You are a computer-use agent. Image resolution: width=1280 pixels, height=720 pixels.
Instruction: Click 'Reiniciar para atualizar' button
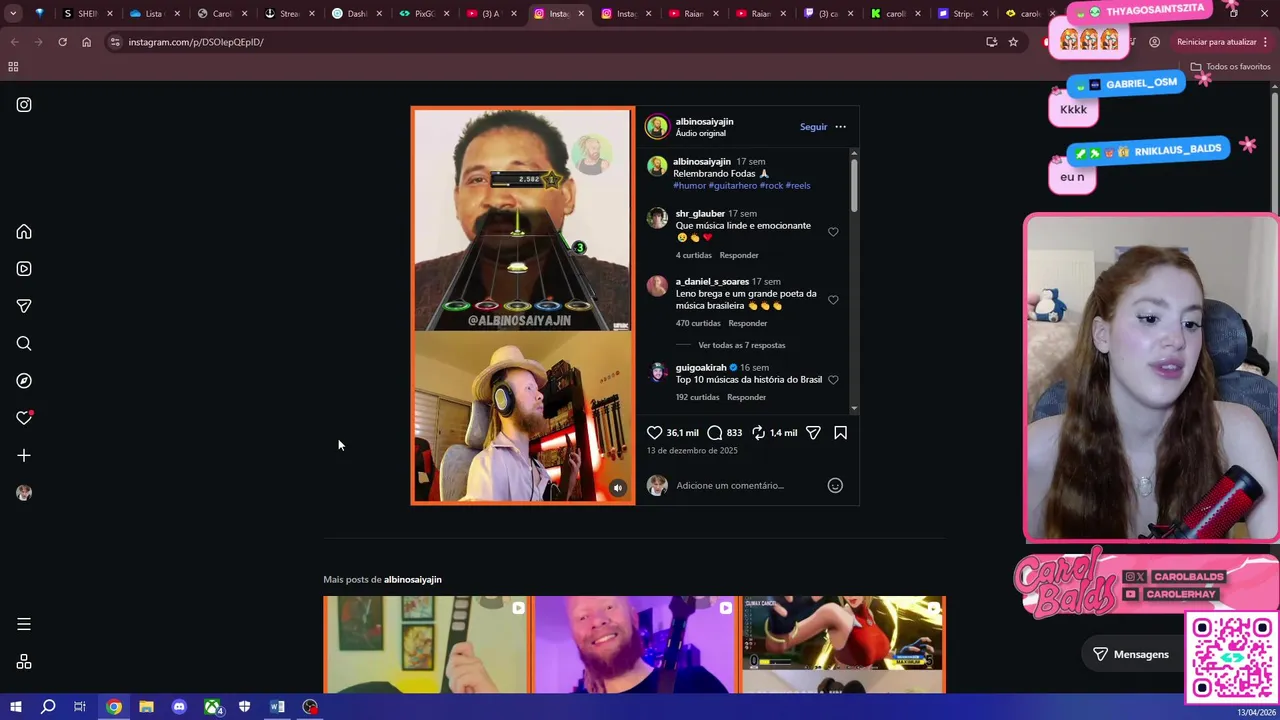click(x=1216, y=42)
